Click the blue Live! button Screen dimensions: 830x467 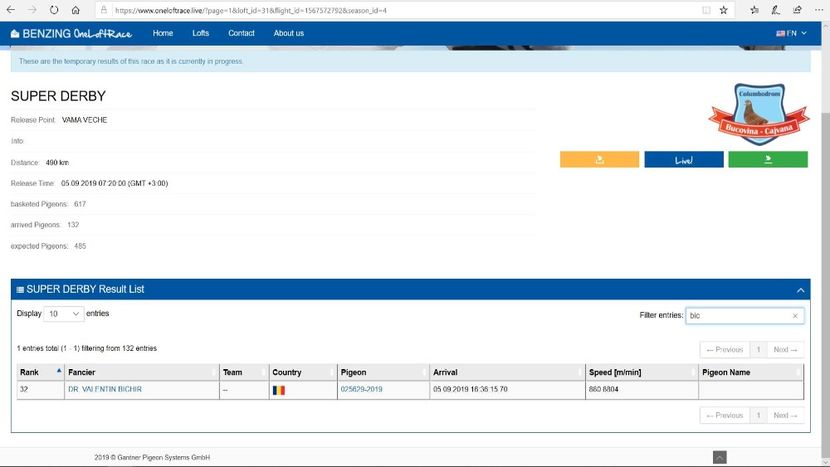click(683, 159)
